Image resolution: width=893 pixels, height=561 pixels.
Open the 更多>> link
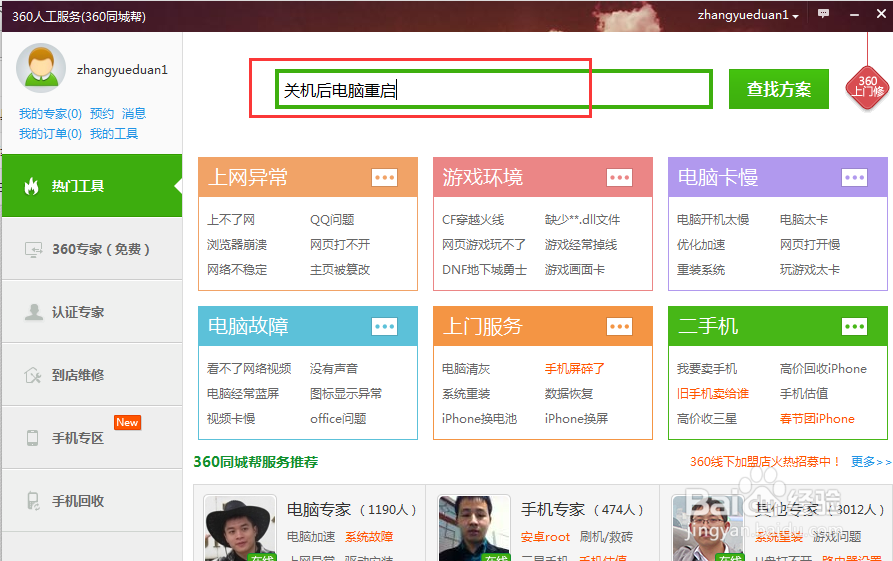(871, 461)
